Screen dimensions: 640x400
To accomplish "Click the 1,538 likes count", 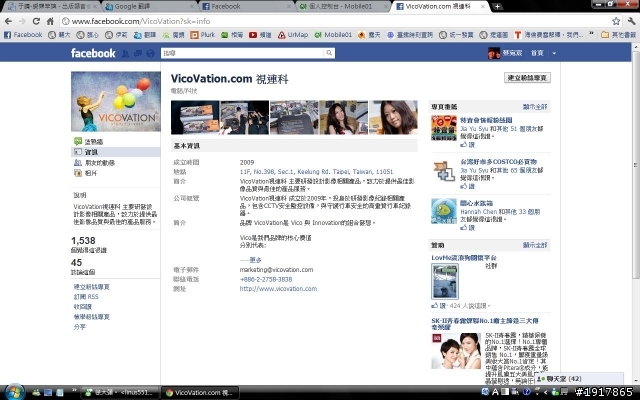I will tap(83, 240).
